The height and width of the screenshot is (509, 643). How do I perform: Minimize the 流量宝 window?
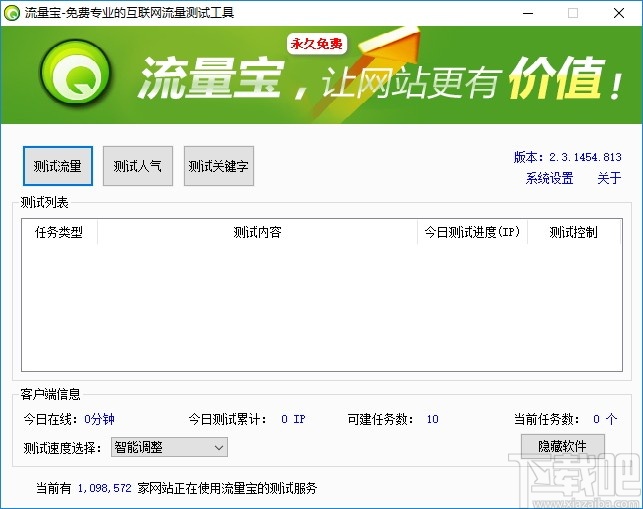point(528,13)
